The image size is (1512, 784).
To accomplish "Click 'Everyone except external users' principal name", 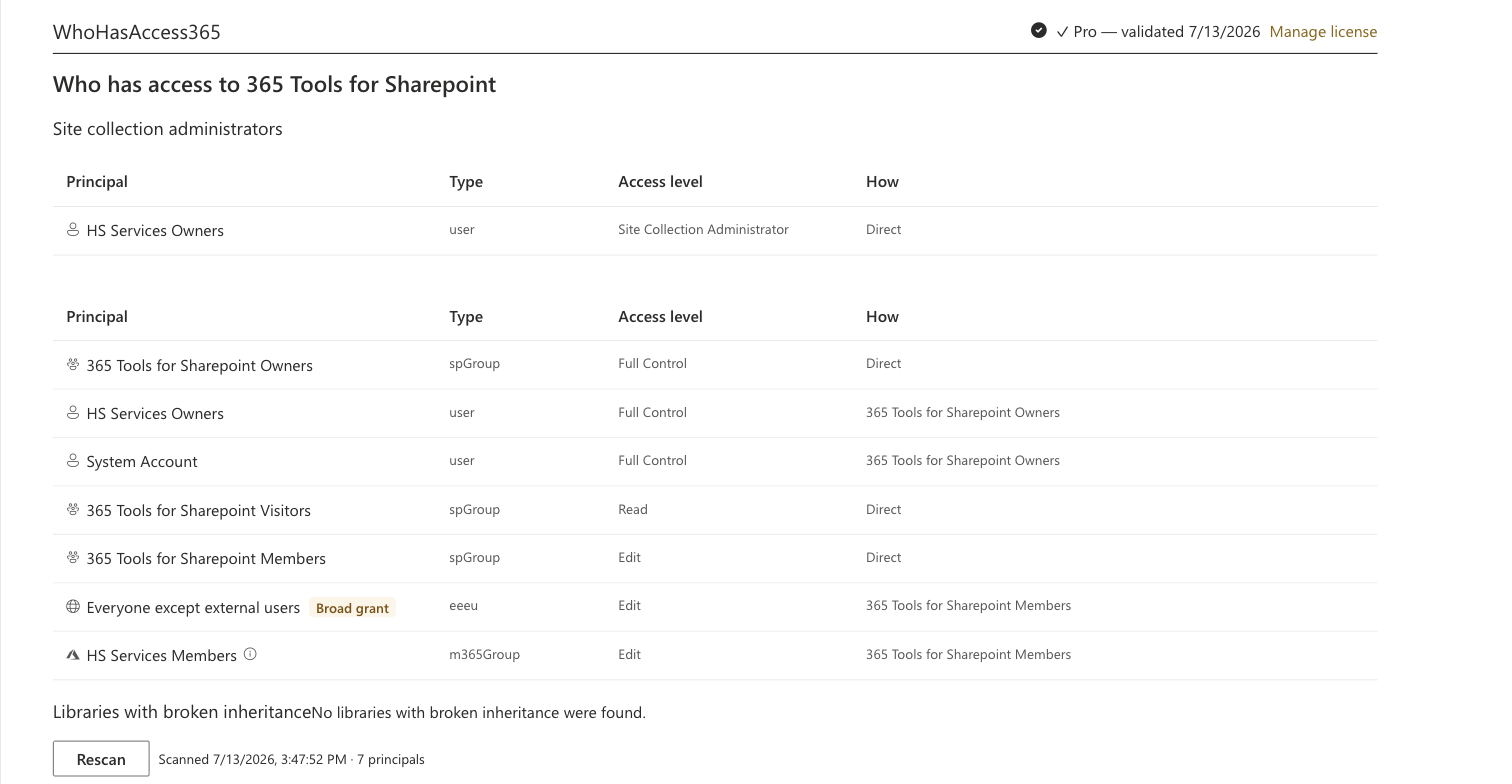I will [193, 608].
